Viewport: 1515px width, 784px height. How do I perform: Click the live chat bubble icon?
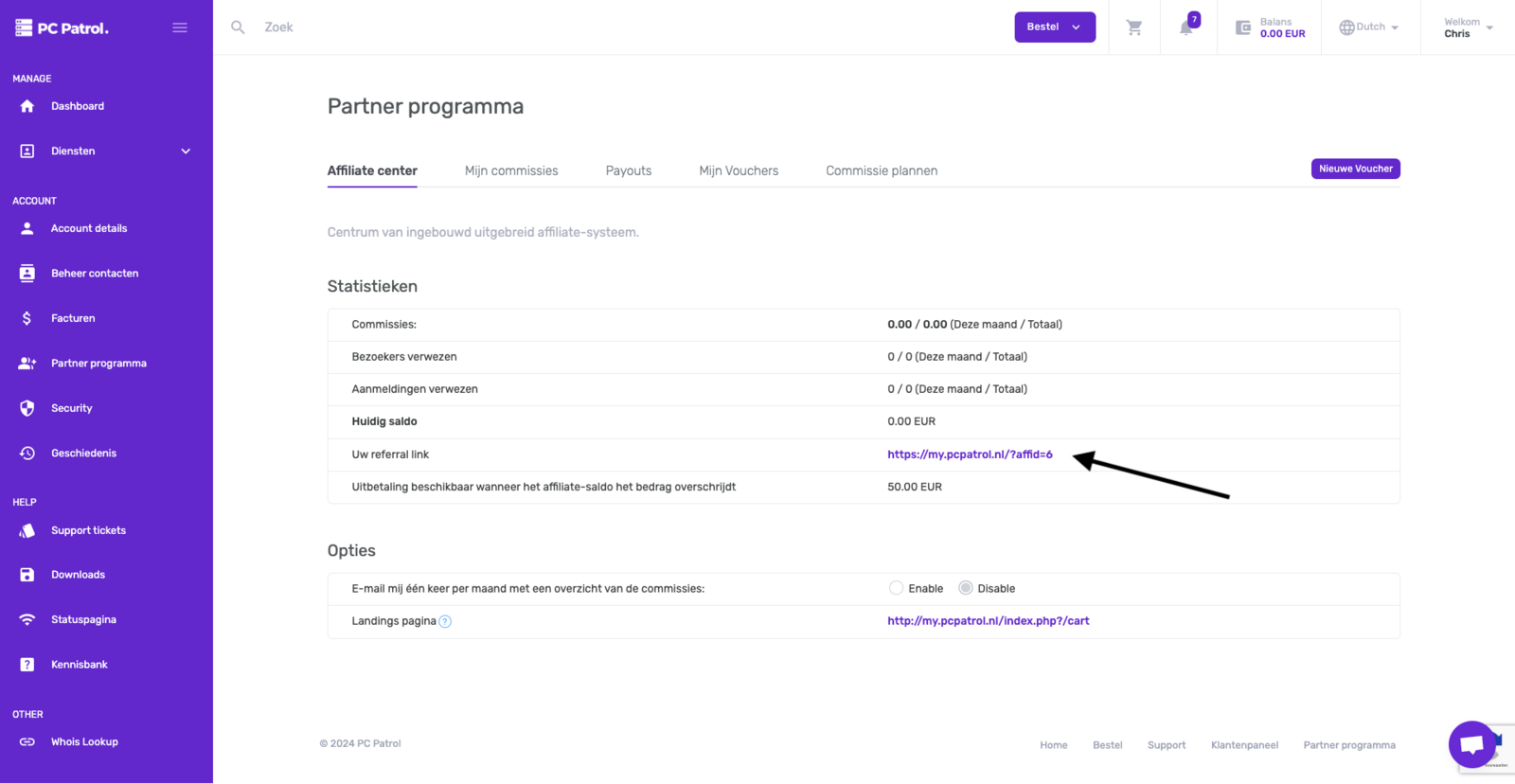(1471, 744)
